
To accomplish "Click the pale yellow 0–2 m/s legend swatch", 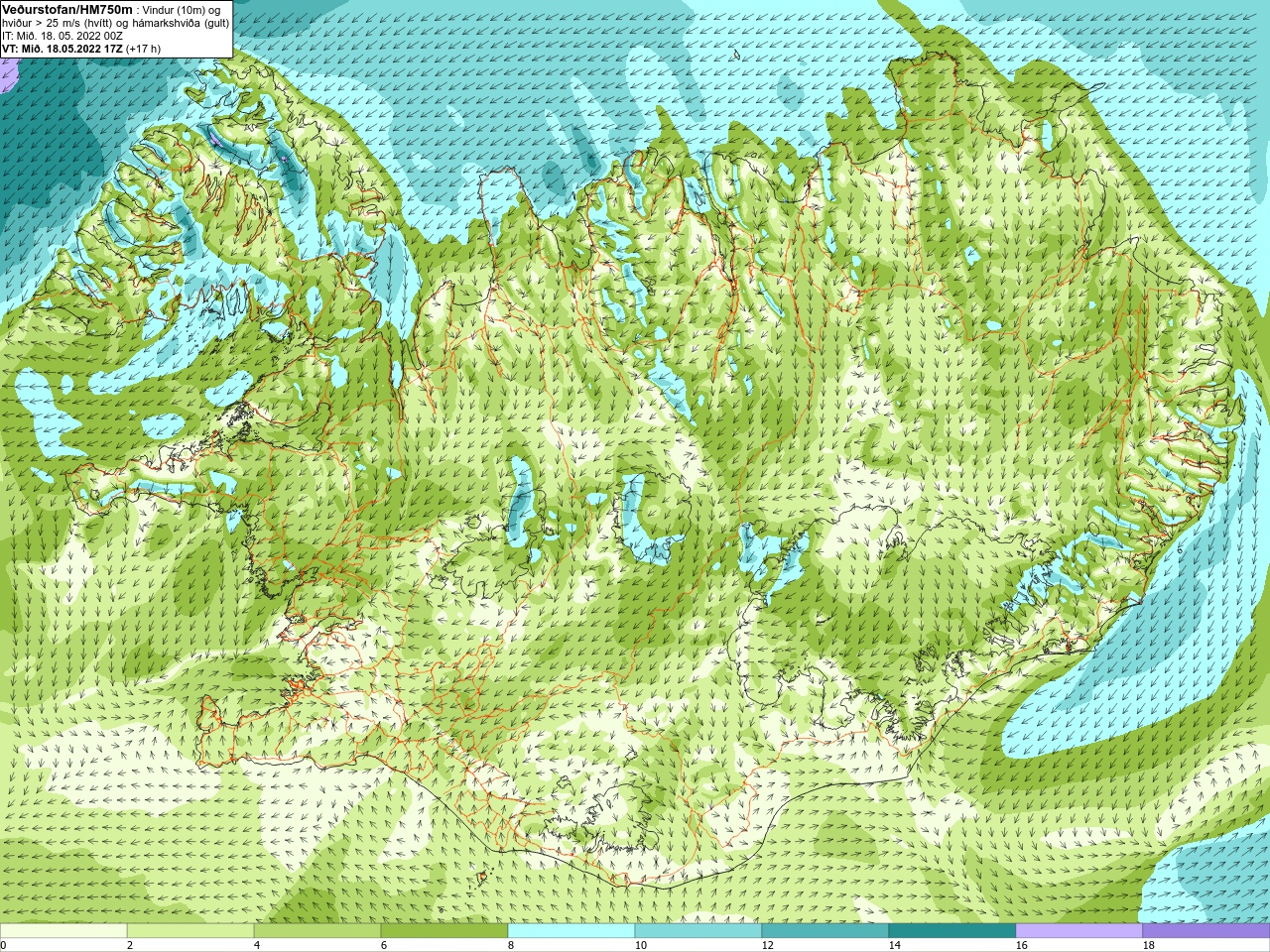I will point(63,931).
